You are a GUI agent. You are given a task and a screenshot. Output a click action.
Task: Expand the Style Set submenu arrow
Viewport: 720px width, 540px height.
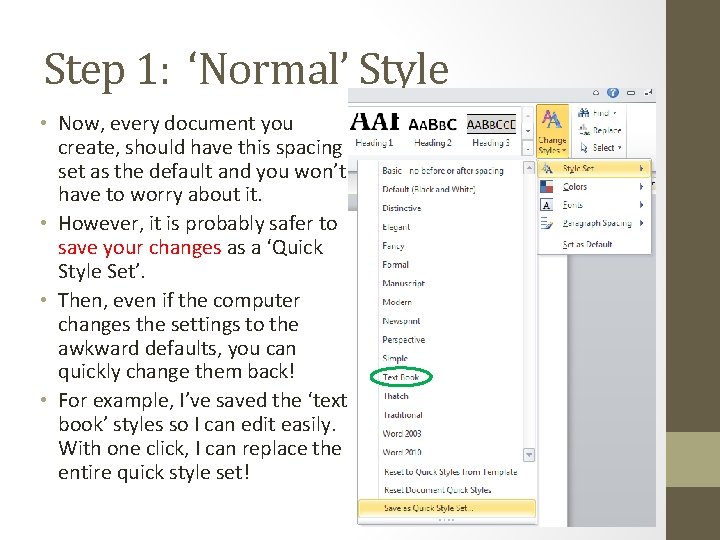tap(641, 169)
